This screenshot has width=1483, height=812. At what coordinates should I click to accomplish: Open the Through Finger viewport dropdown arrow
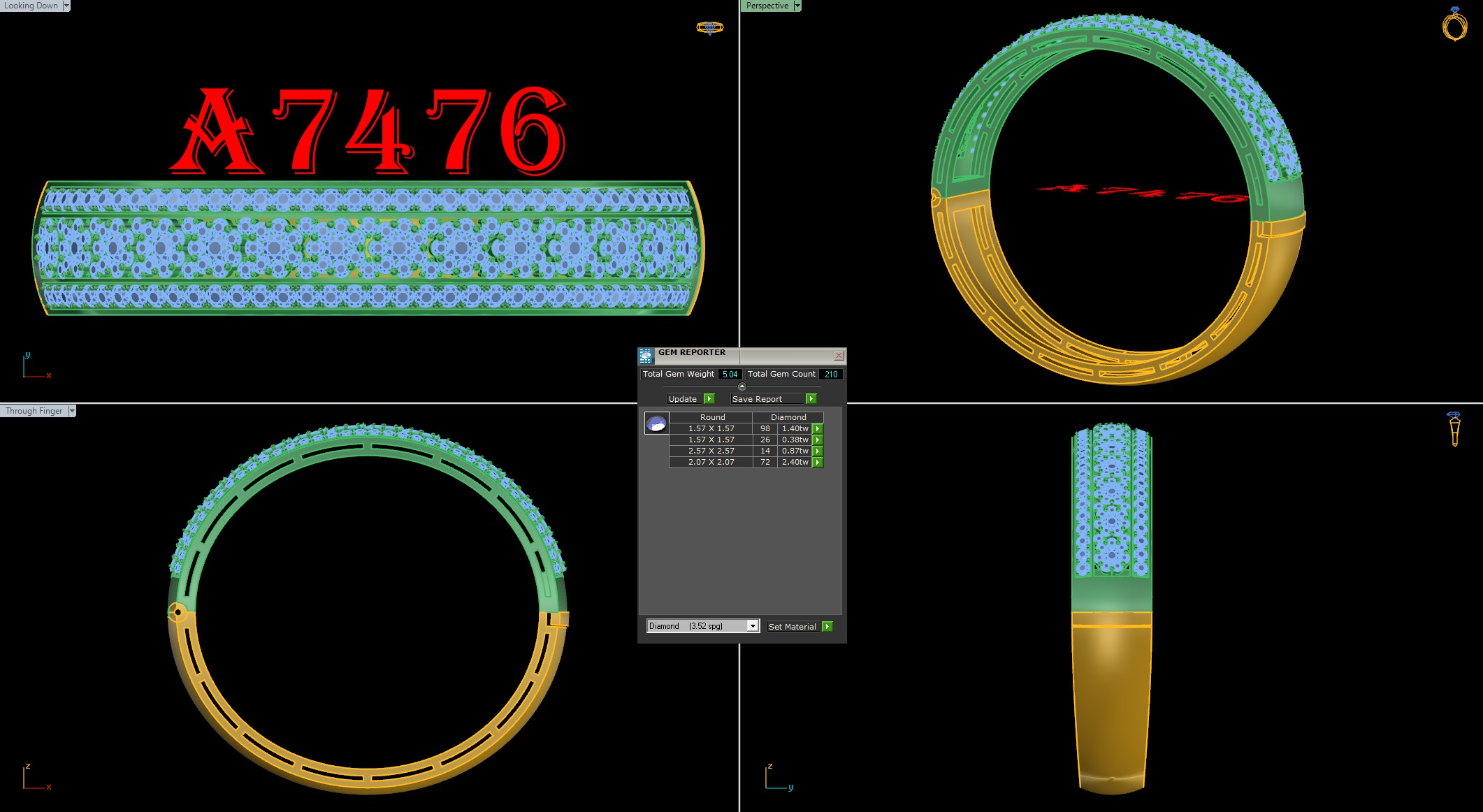(72, 411)
